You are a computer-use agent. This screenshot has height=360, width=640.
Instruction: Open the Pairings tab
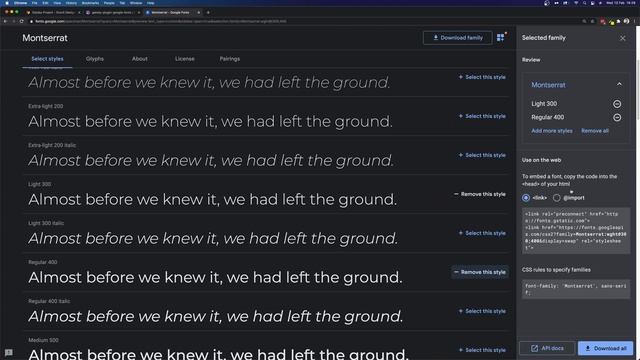click(230, 59)
